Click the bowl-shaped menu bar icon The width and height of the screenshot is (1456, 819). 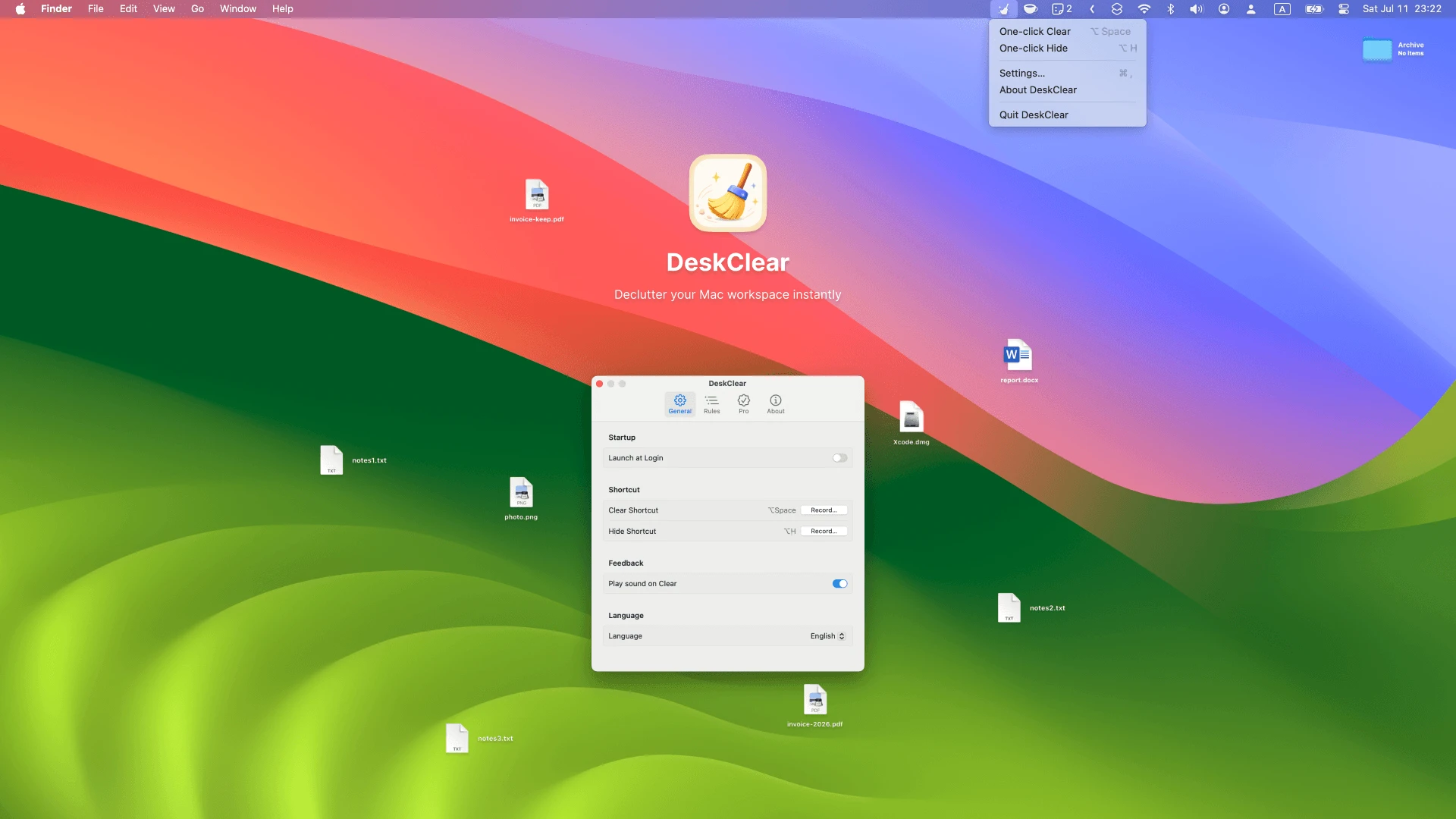(1030, 9)
